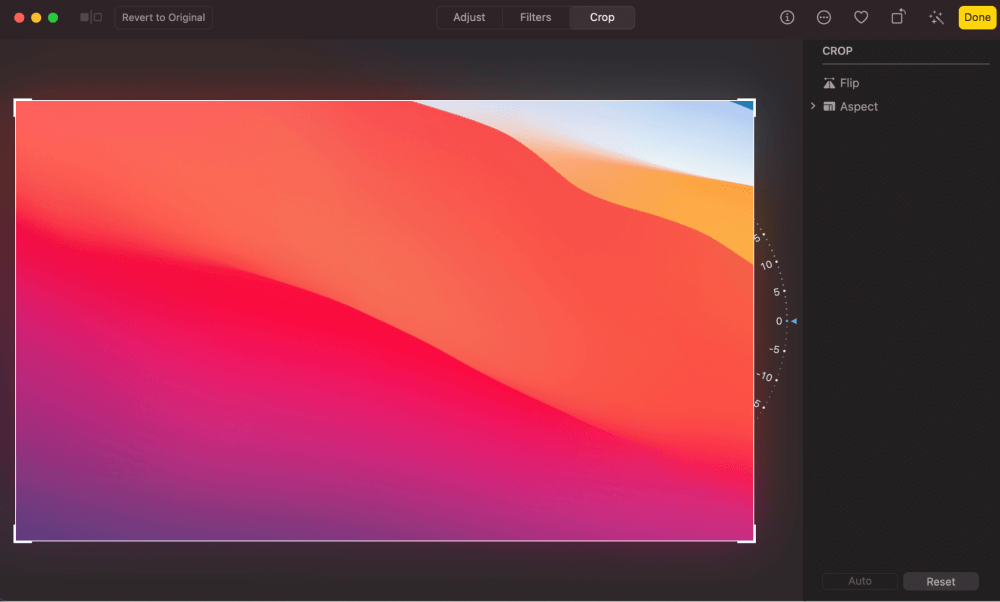Toggle show photo without adjustments
The image size is (1000, 602).
tap(91, 17)
